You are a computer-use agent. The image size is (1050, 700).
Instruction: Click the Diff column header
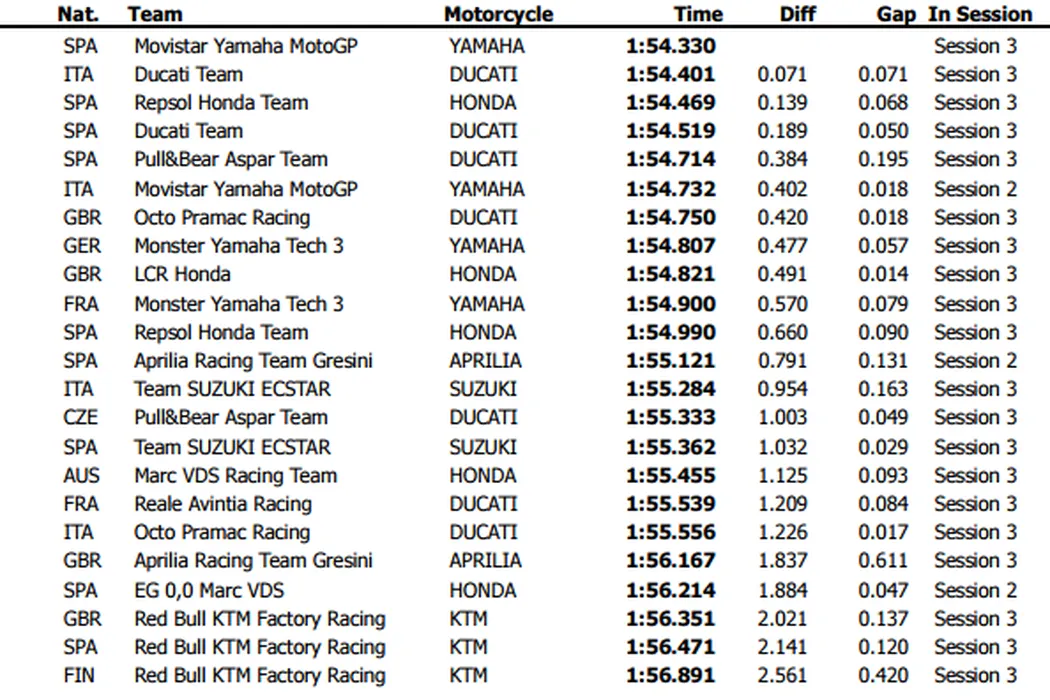[x=799, y=15]
